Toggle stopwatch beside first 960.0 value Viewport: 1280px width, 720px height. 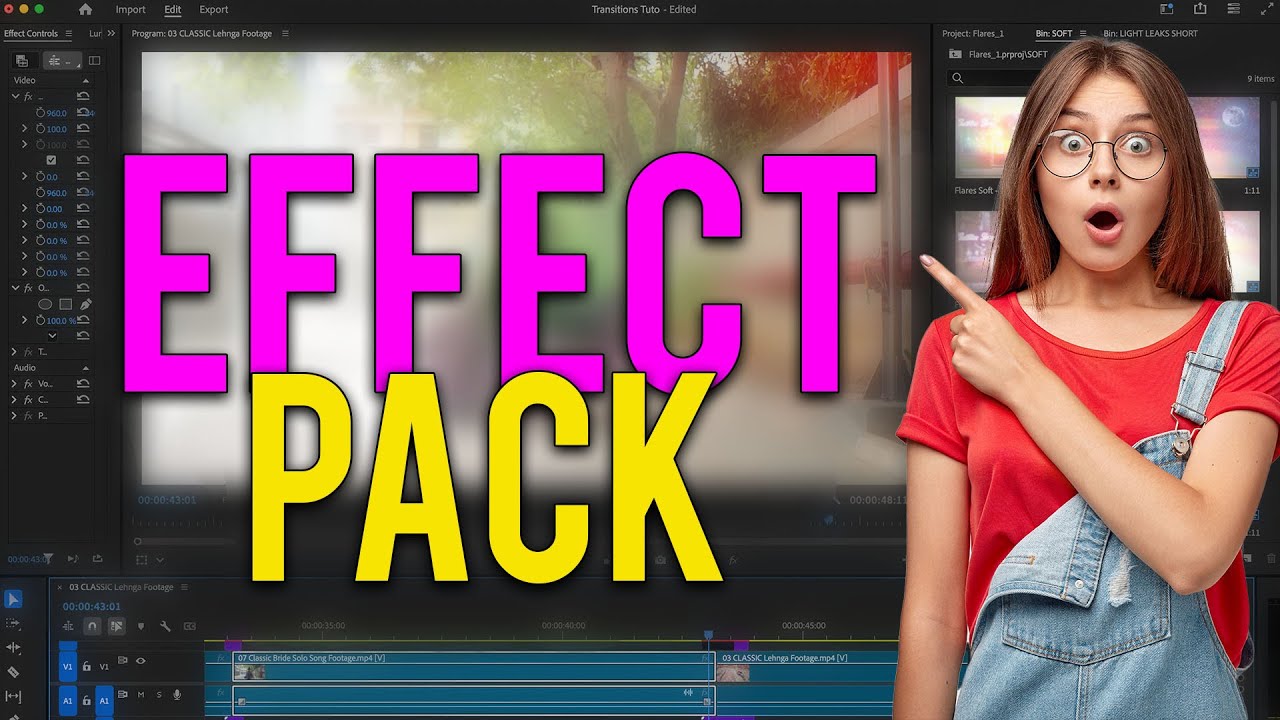(41, 113)
